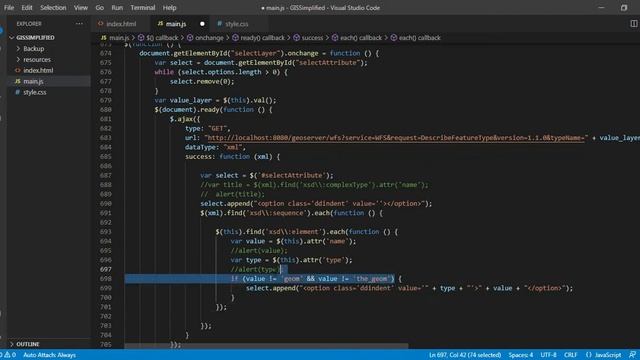Collapse the GISSIMPLIFIED folder section
The image size is (640, 360).
[35, 38]
